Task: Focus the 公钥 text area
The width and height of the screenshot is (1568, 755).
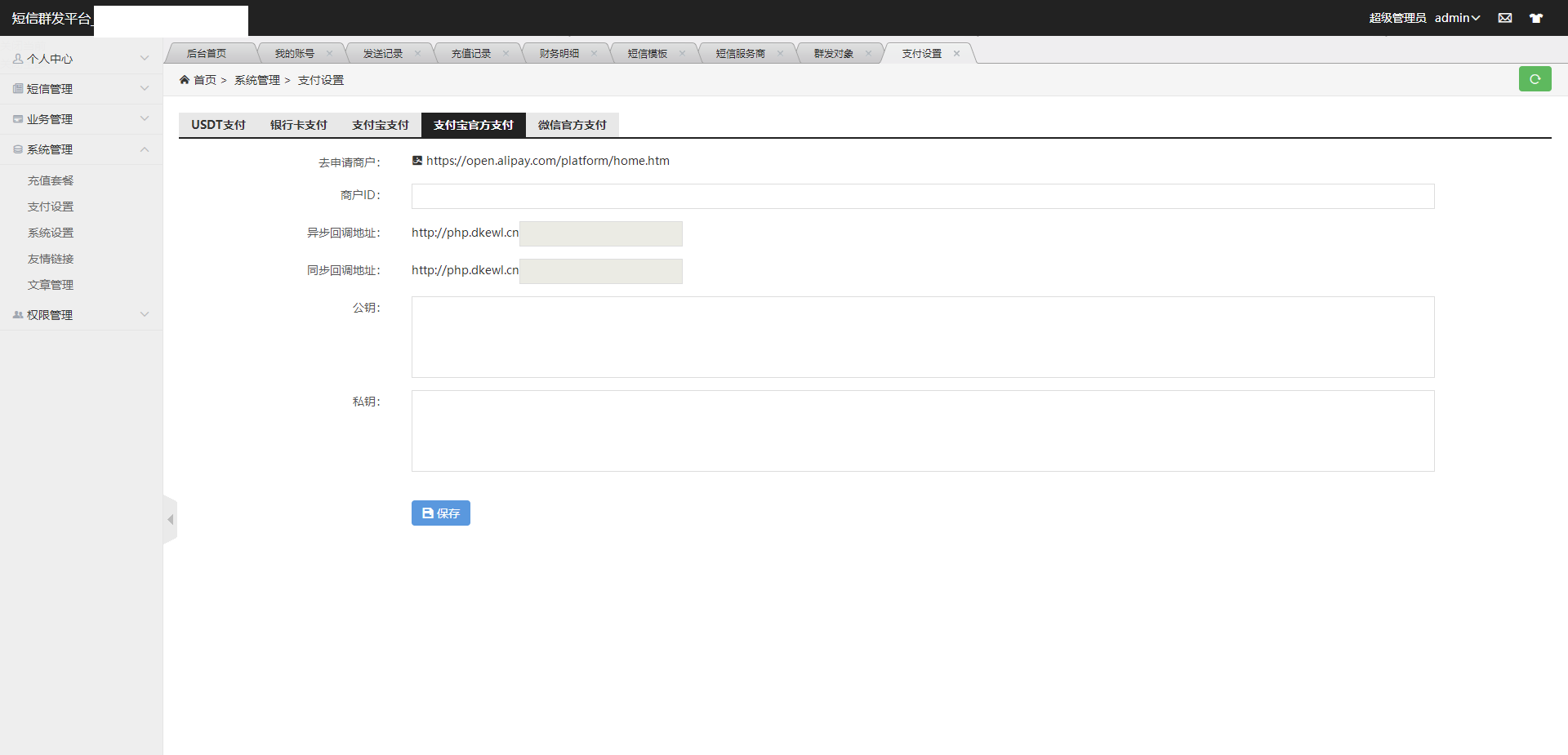Action: pos(923,337)
